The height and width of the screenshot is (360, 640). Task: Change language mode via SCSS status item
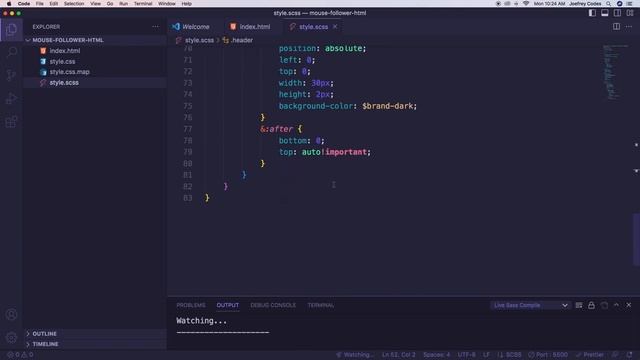[509, 355]
